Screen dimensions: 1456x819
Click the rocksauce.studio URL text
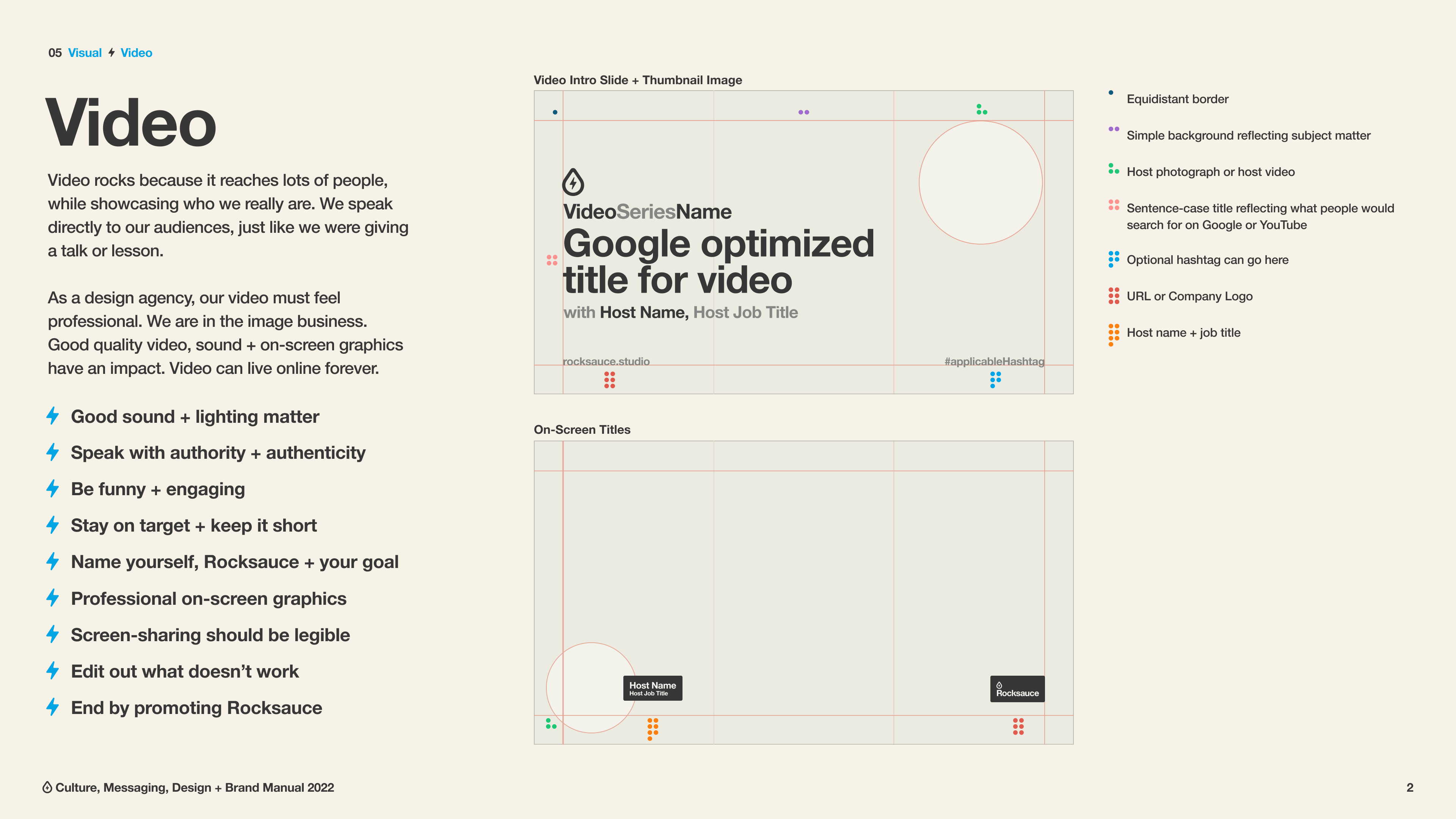pyautogui.click(x=607, y=361)
